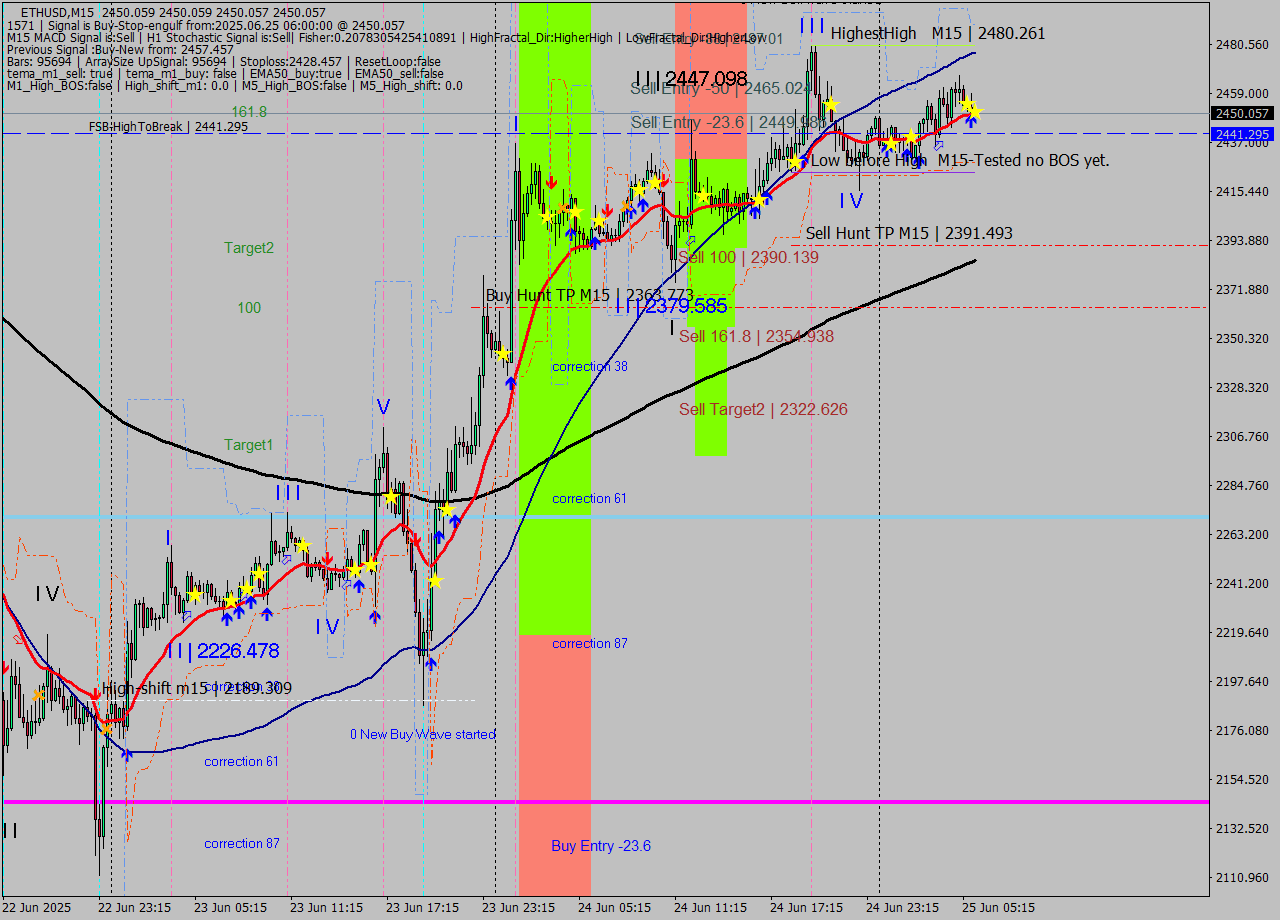Screen dimensions: 1280x920
Task: Select the orange marker at the 22 Jun 23:15 swing low
Action: pyautogui.click(x=106, y=730)
